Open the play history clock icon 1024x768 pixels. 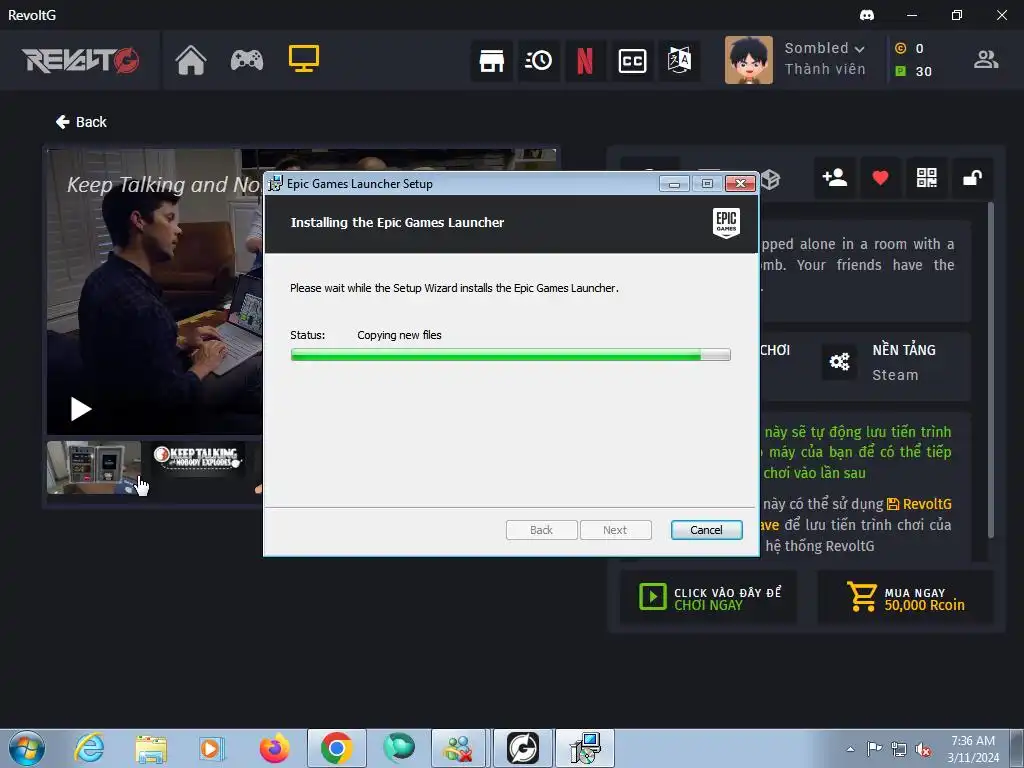click(539, 61)
